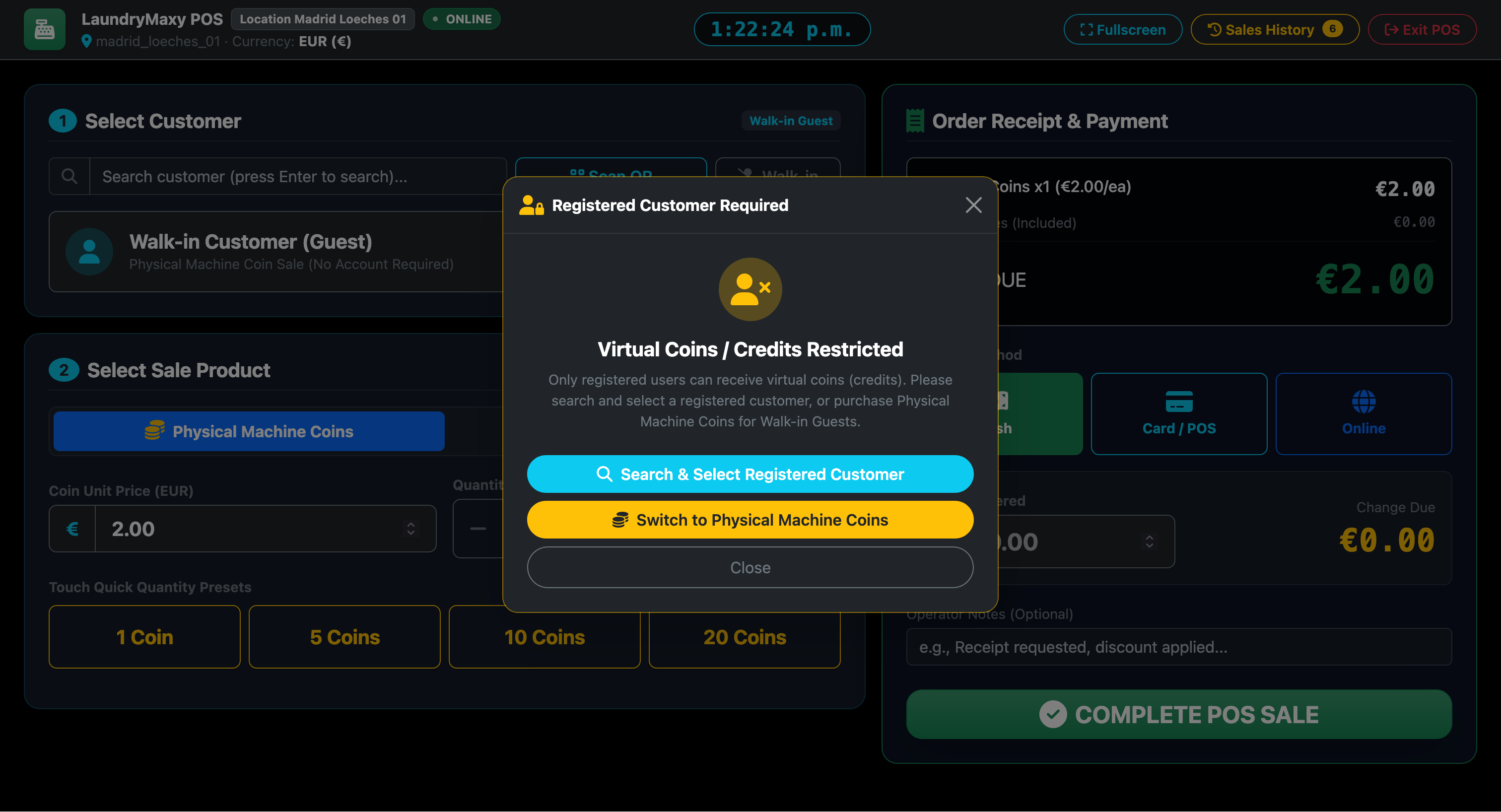Click COMPLETE POS SALE
This screenshot has height=812, width=1501.
[1179, 714]
